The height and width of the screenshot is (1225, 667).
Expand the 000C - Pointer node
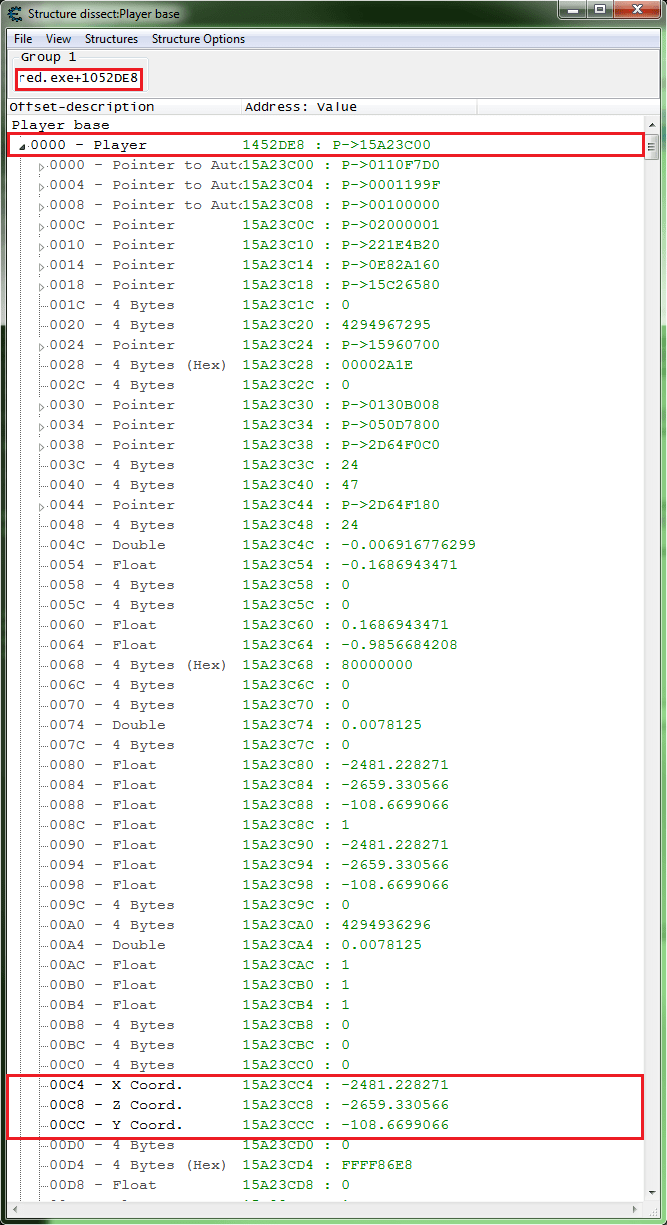(x=42, y=226)
